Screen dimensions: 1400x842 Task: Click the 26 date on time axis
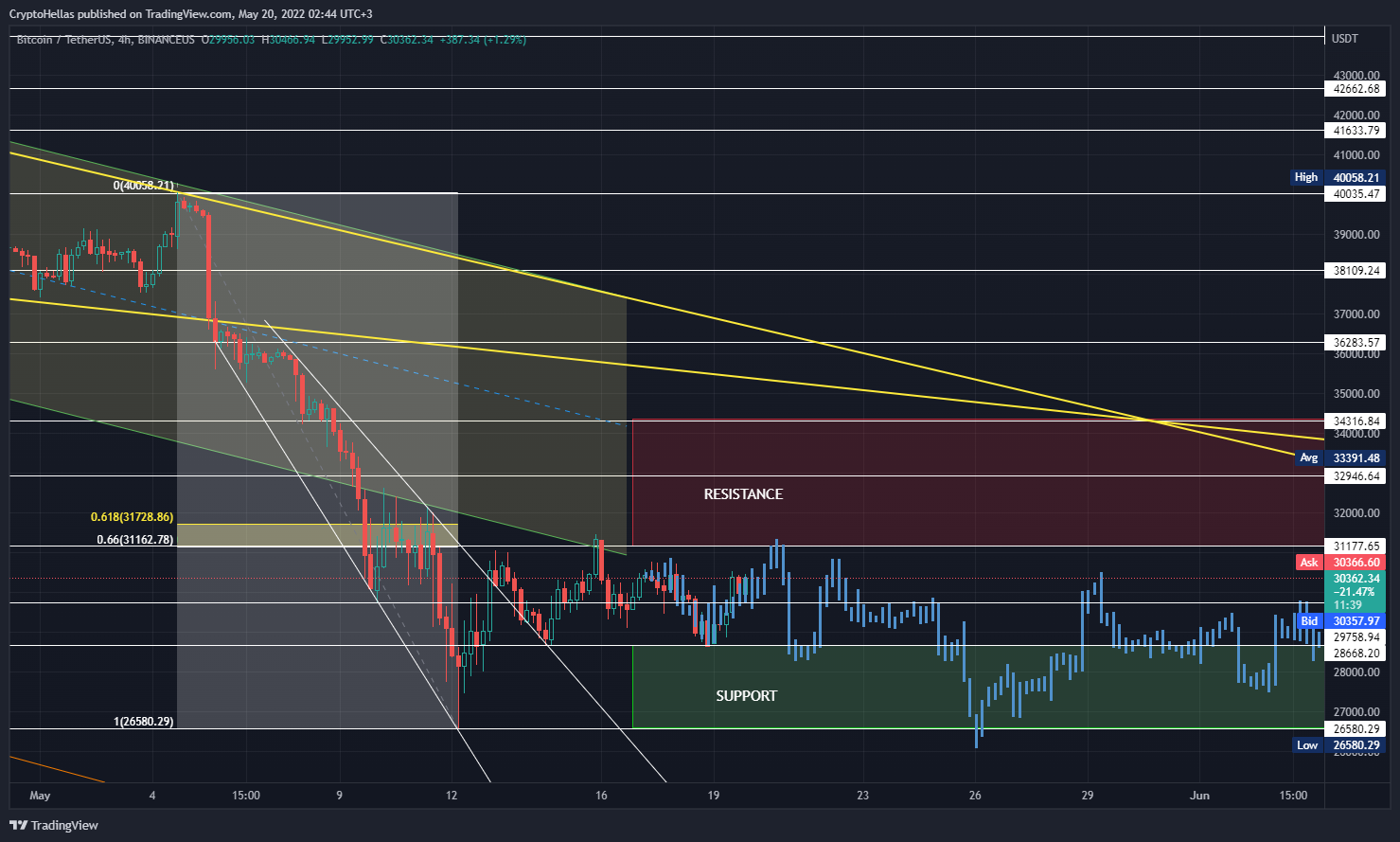click(975, 796)
